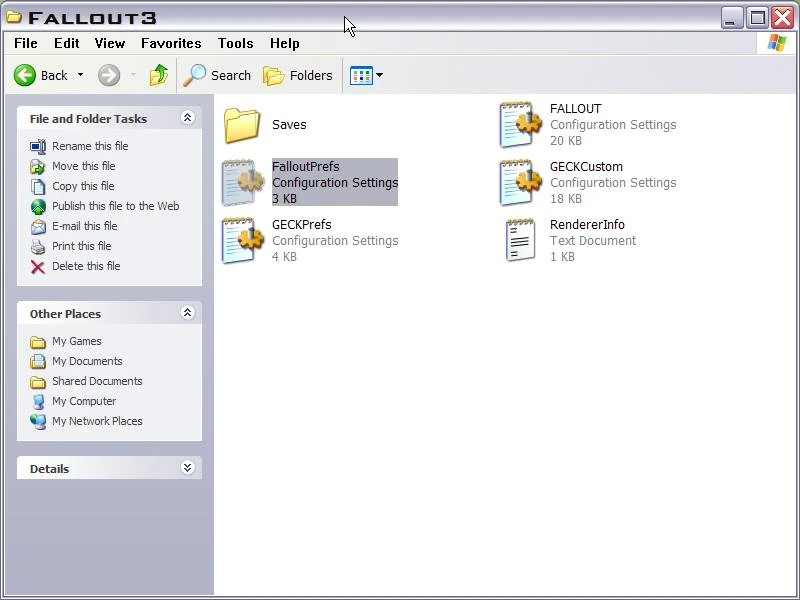Click the My Network Places icon

38,422
